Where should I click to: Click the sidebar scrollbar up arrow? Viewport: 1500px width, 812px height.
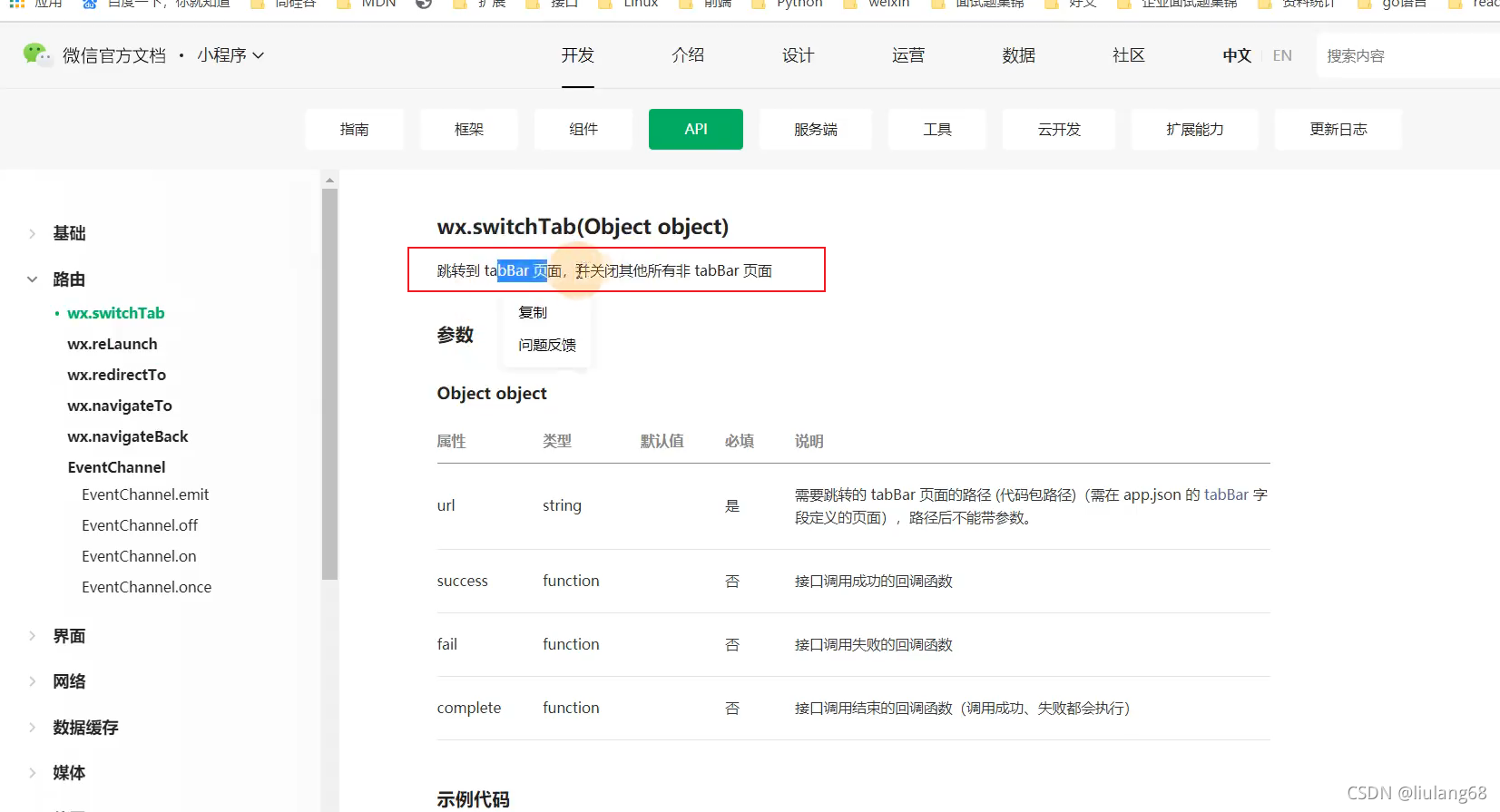pos(329,180)
